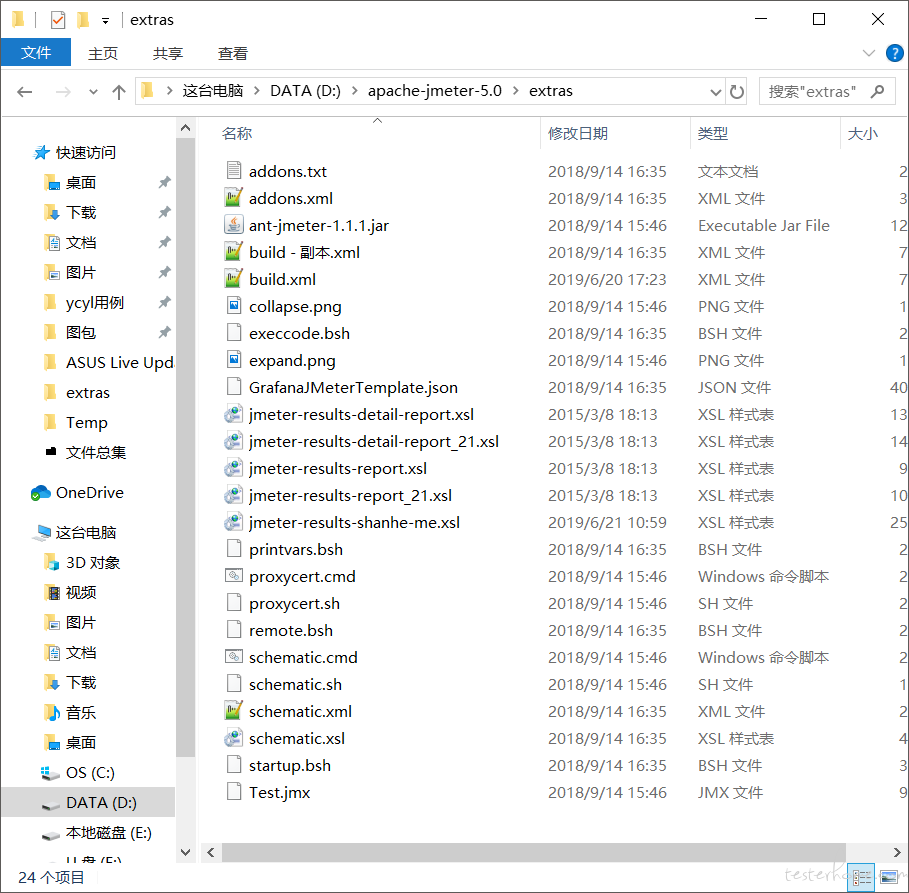Screen dimensions: 909x893
Task: Select 桌面 under quick access
Action: click(x=81, y=183)
